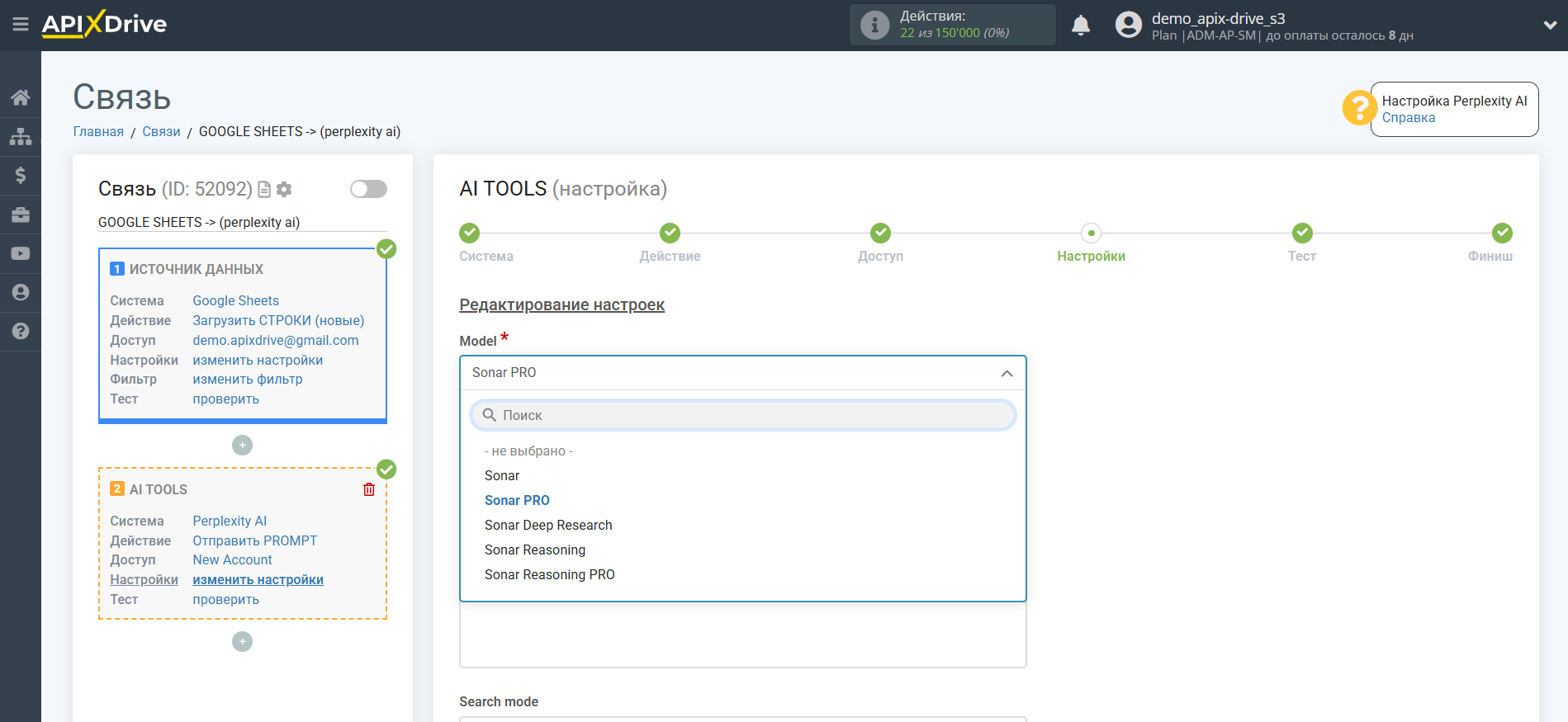Open the hamburger menu icon
Image resolution: width=1568 pixels, height=722 pixels.
click(x=21, y=25)
